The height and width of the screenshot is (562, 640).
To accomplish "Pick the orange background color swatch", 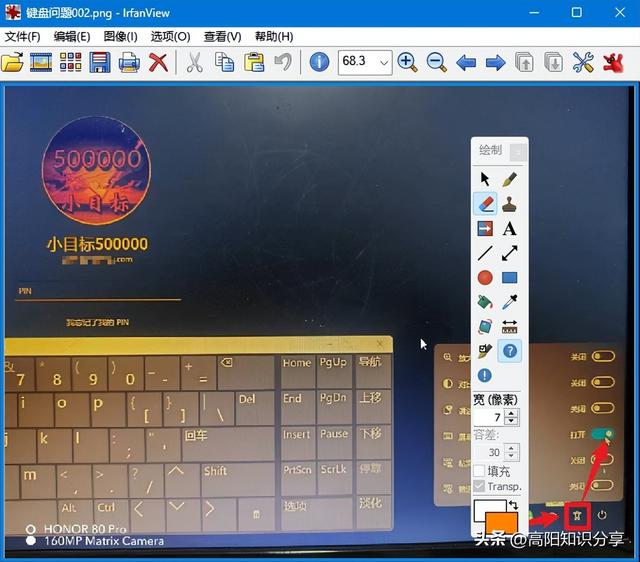I will pos(502,524).
